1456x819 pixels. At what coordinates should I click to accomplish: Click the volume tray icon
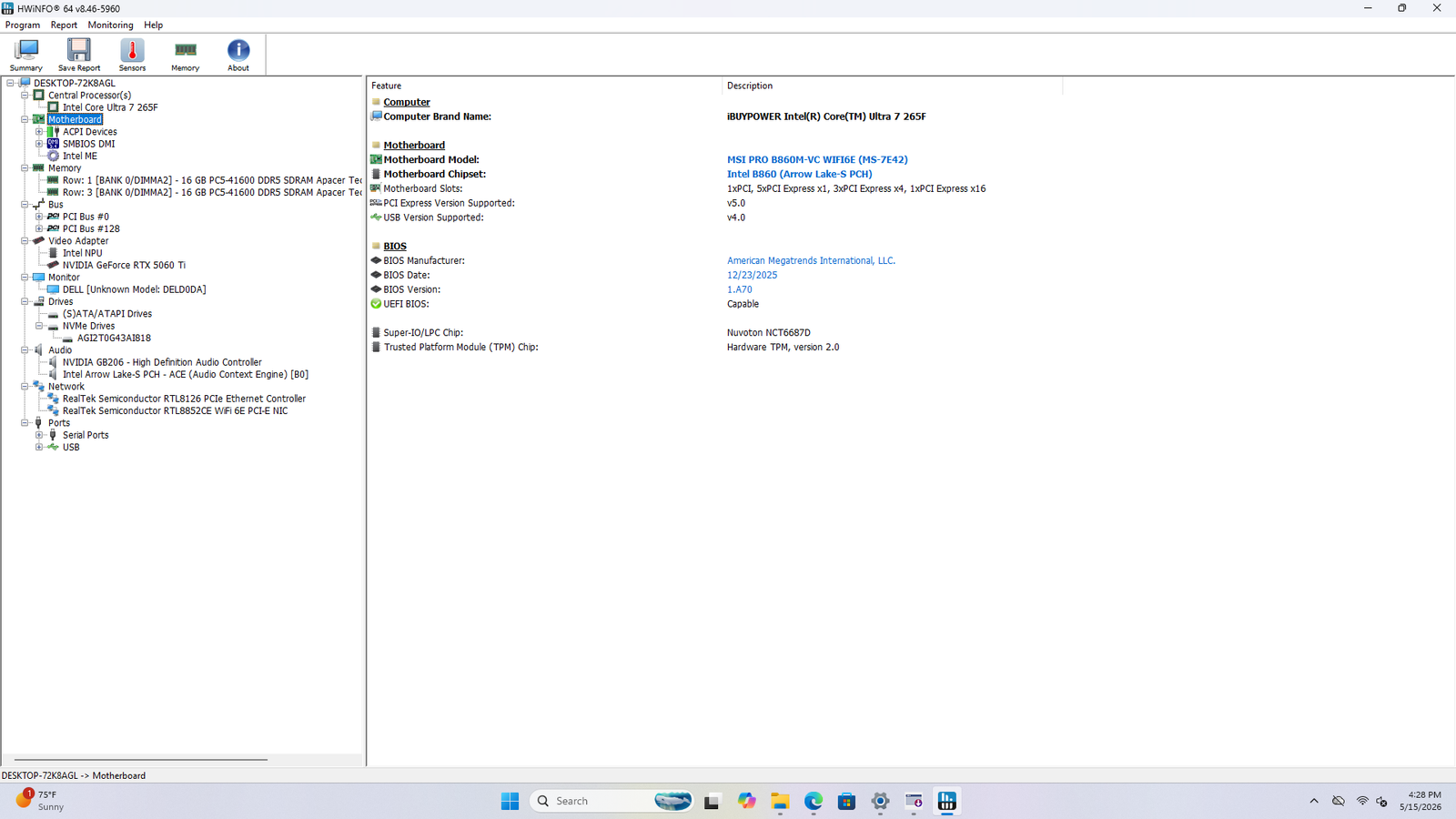point(1382,801)
